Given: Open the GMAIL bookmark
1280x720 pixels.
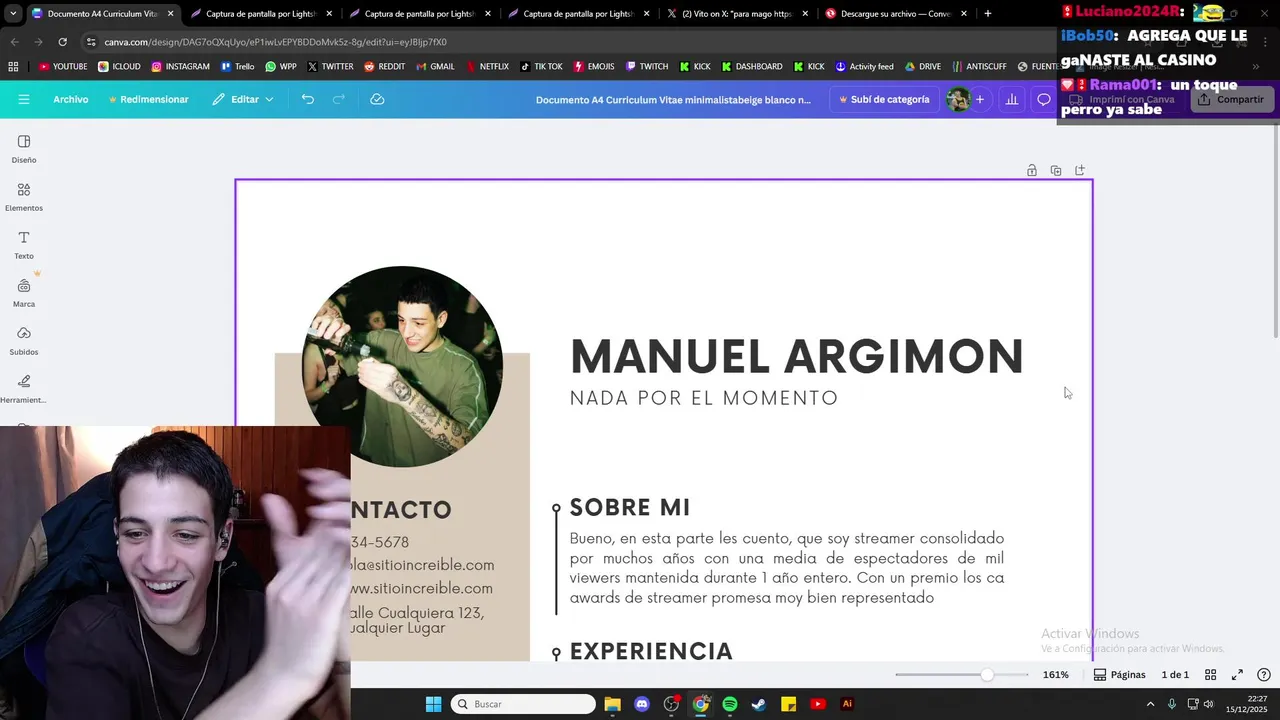Looking at the screenshot, I should point(435,66).
